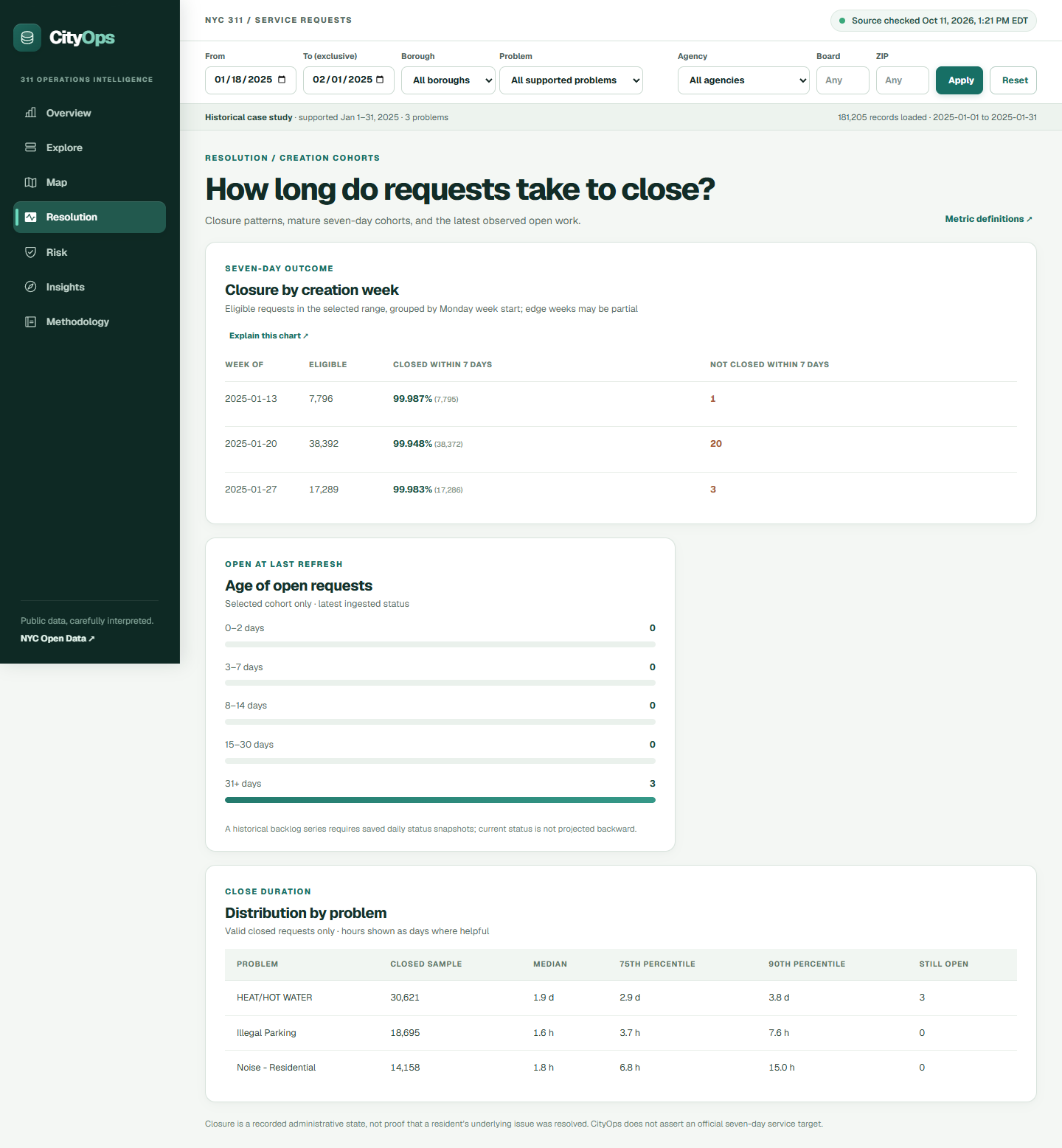Expand the Agency dropdown
Image resolution: width=1062 pixels, height=1148 pixels.
click(x=743, y=80)
